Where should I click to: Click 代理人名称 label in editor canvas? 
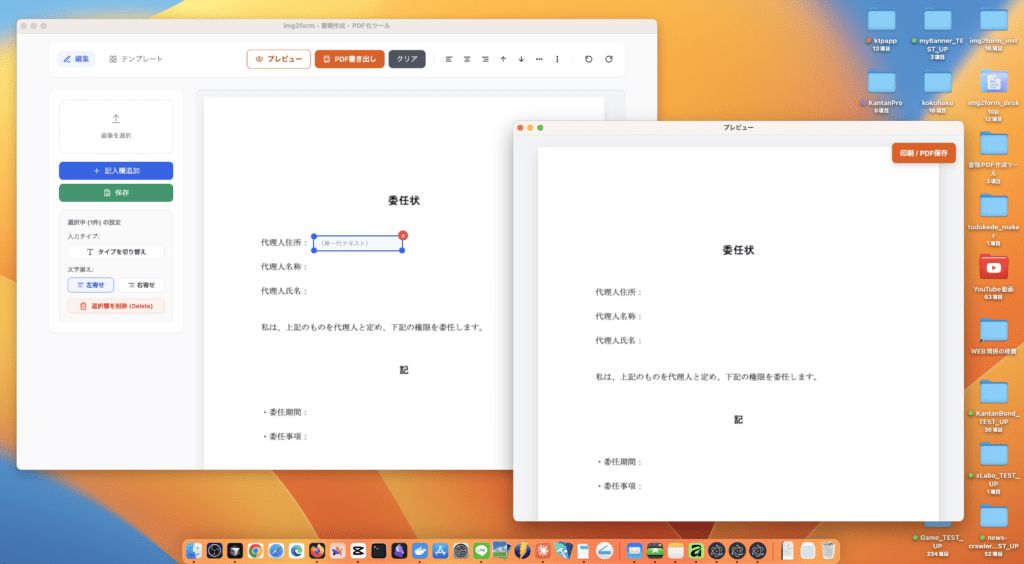pyautogui.click(x=284, y=266)
